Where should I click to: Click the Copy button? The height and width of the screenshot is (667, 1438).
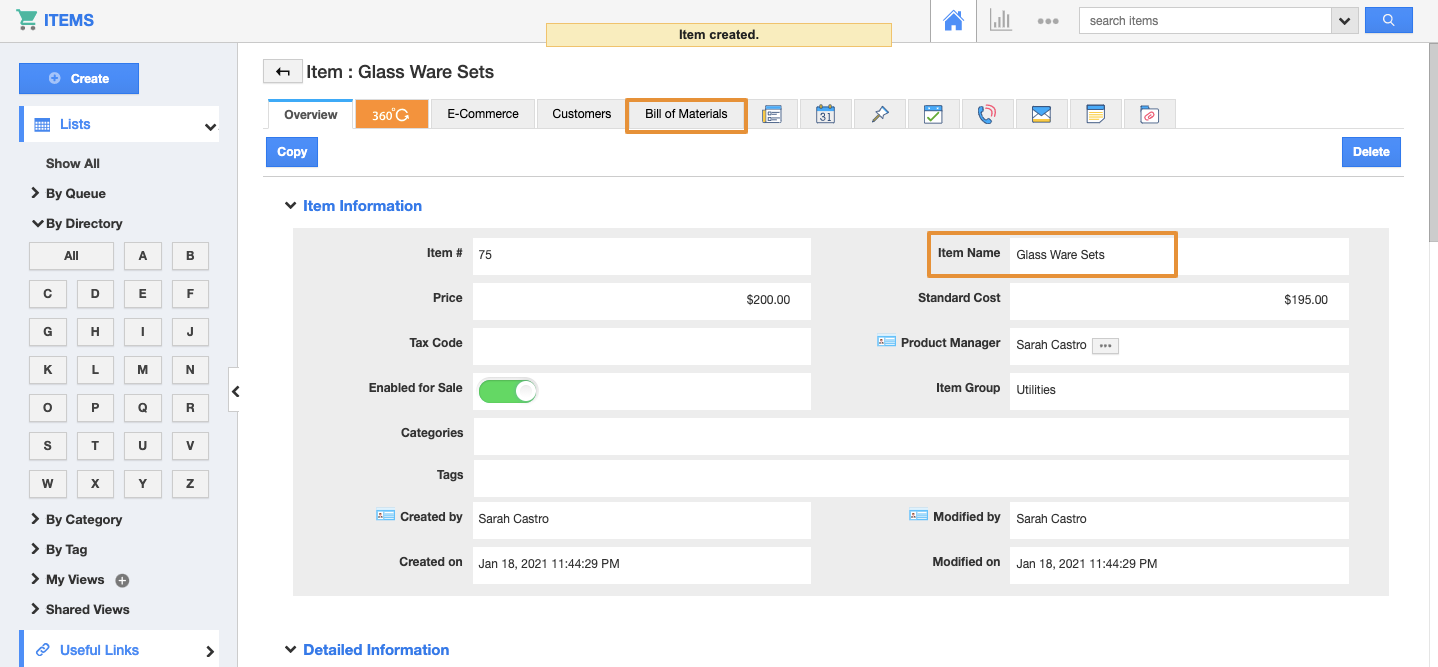(292, 152)
